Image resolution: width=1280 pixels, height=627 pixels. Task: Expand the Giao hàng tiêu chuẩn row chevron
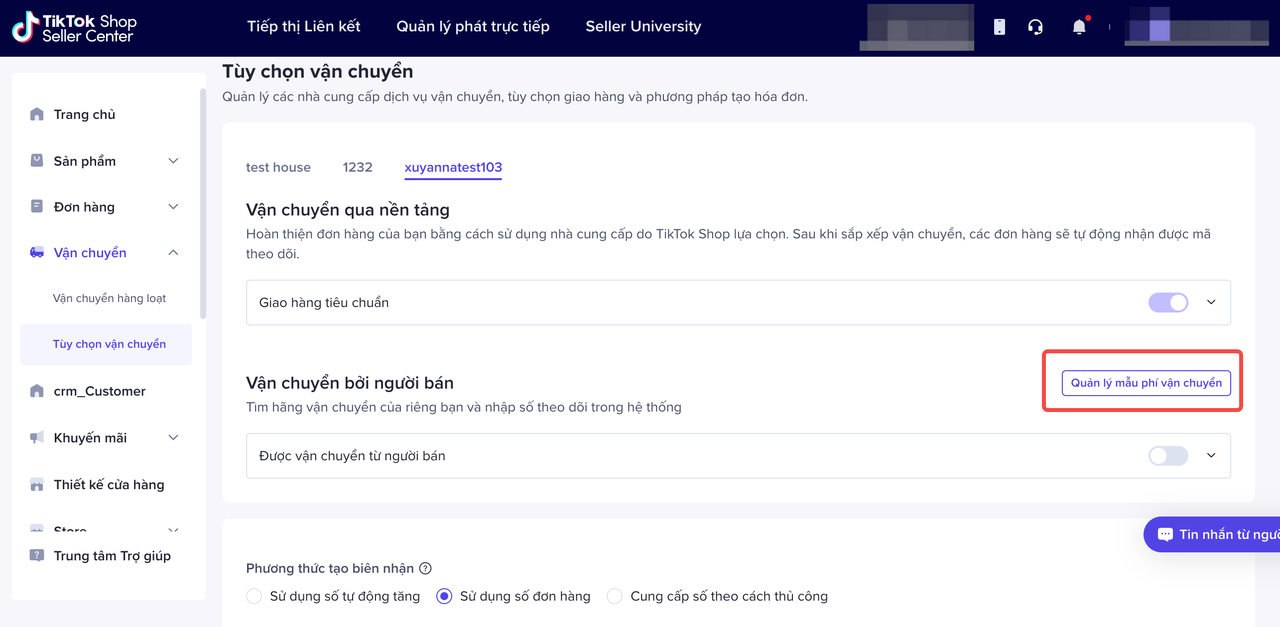click(x=1211, y=302)
